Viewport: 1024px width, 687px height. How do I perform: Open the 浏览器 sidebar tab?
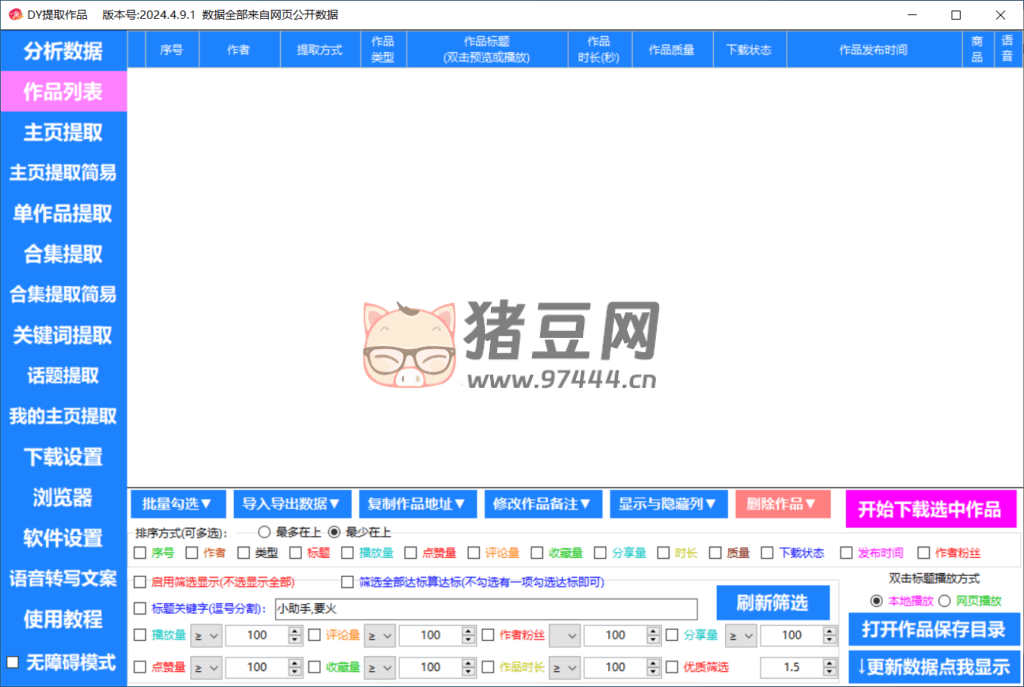(x=63, y=497)
